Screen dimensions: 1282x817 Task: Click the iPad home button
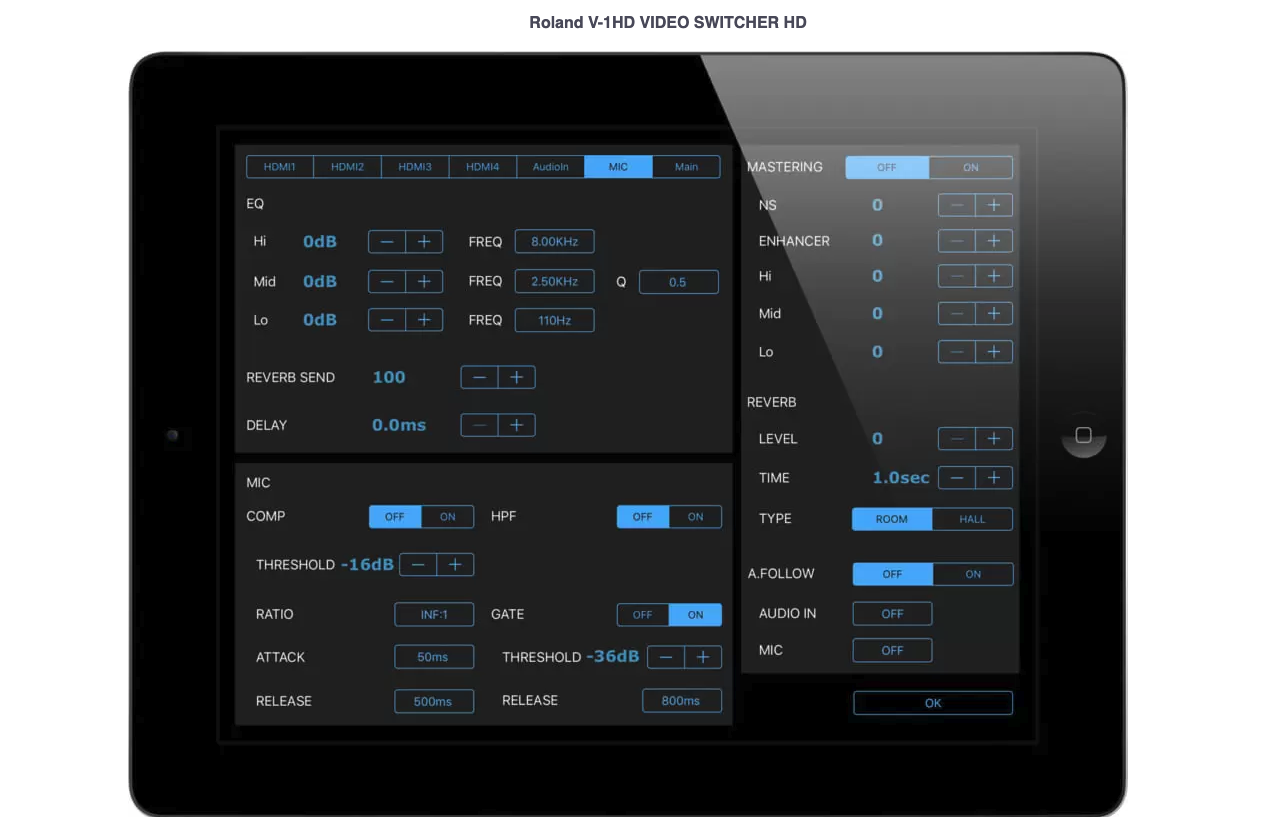pos(1084,435)
